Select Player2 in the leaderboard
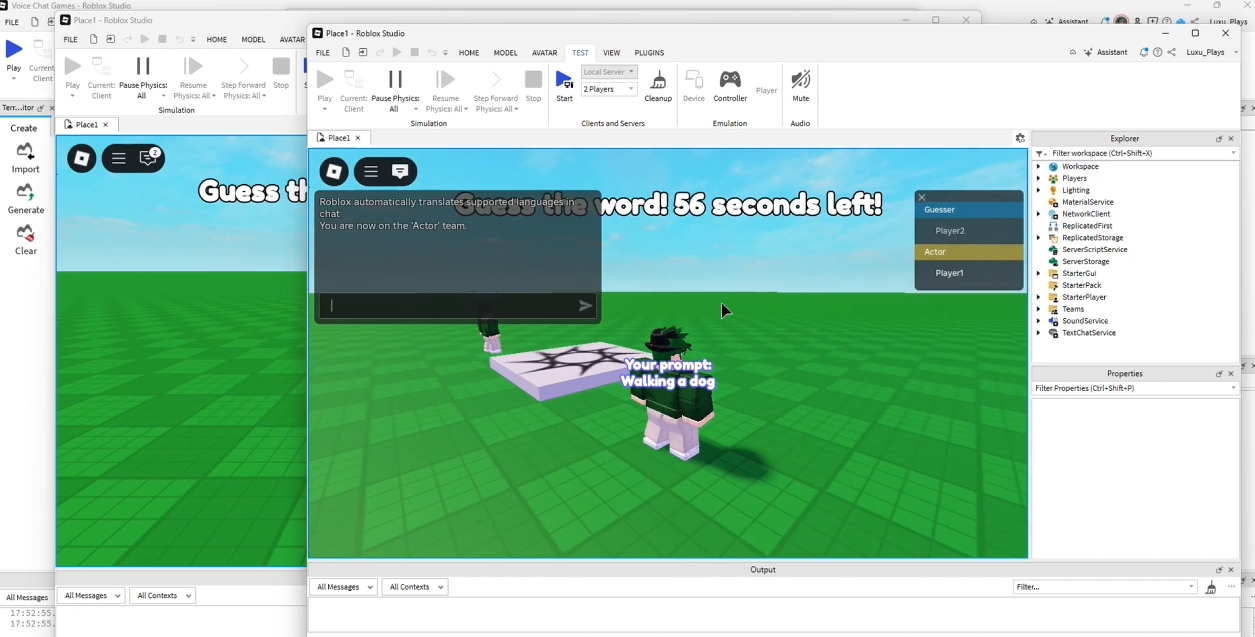Screen dimensions: 1255x637 969,231
